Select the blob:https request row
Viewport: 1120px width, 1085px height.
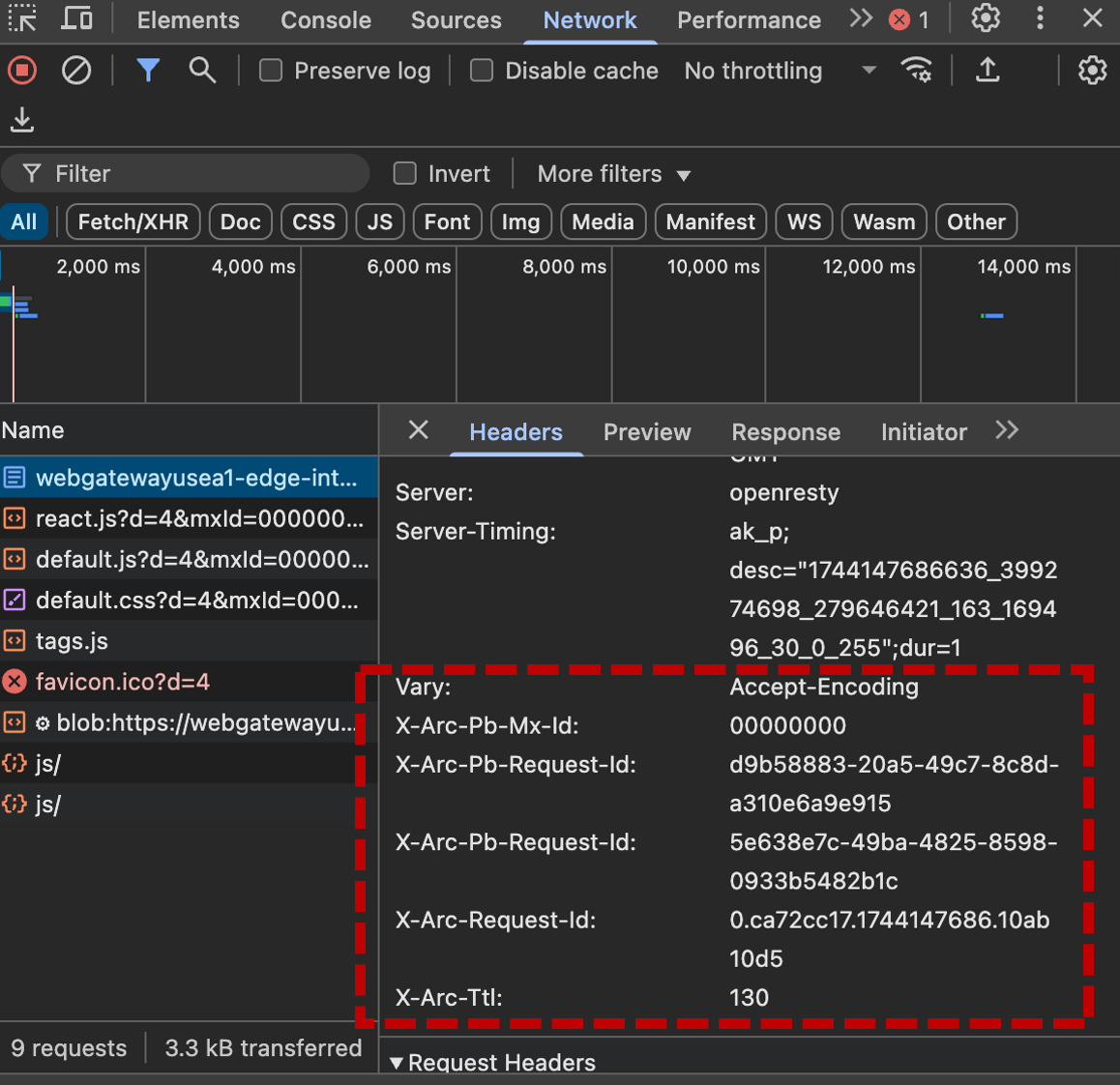(189, 722)
